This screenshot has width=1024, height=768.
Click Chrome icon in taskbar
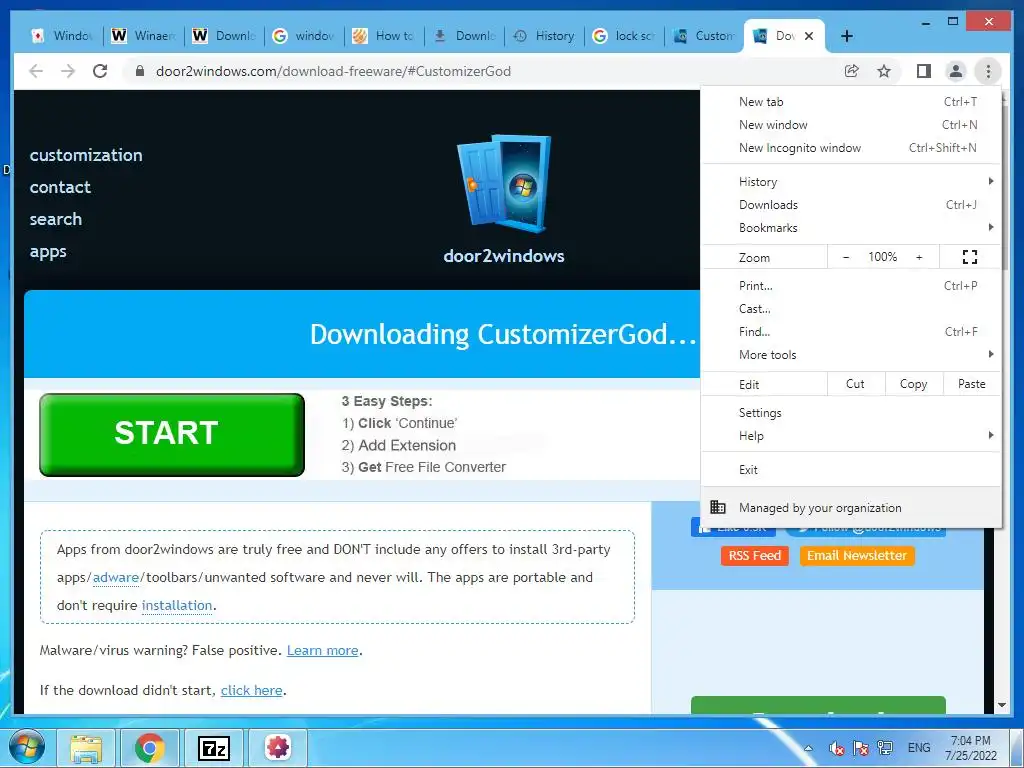tap(150, 748)
